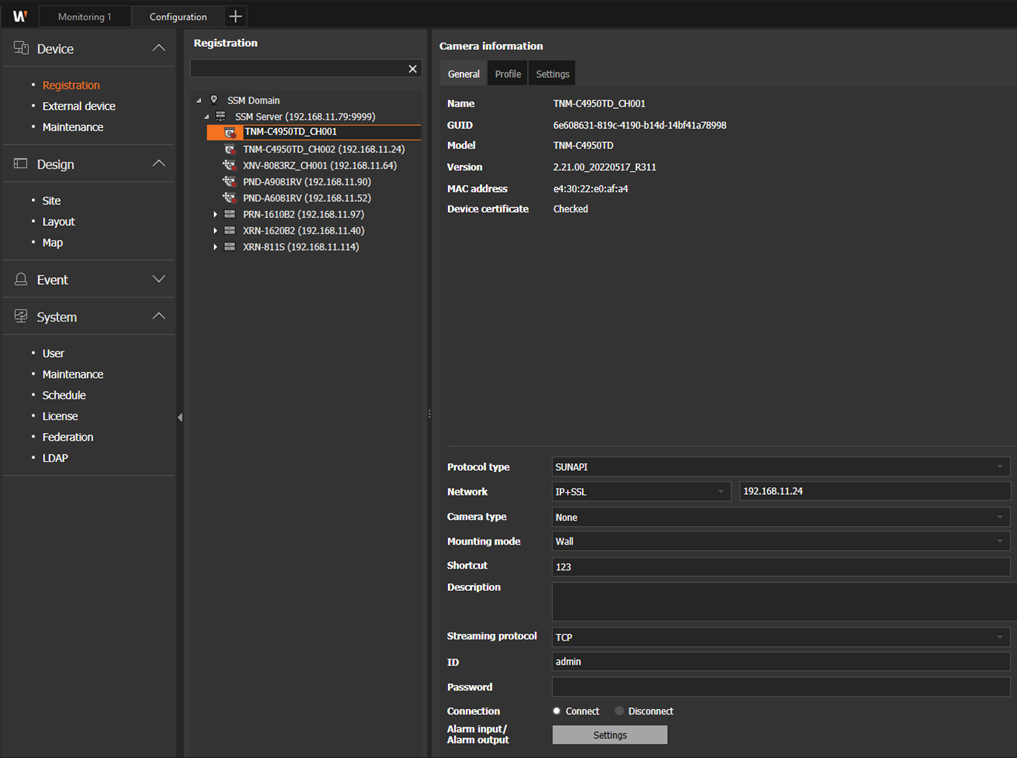Click the Wisenet W logo icon
This screenshot has height=758, width=1017.
[x=19, y=16]
